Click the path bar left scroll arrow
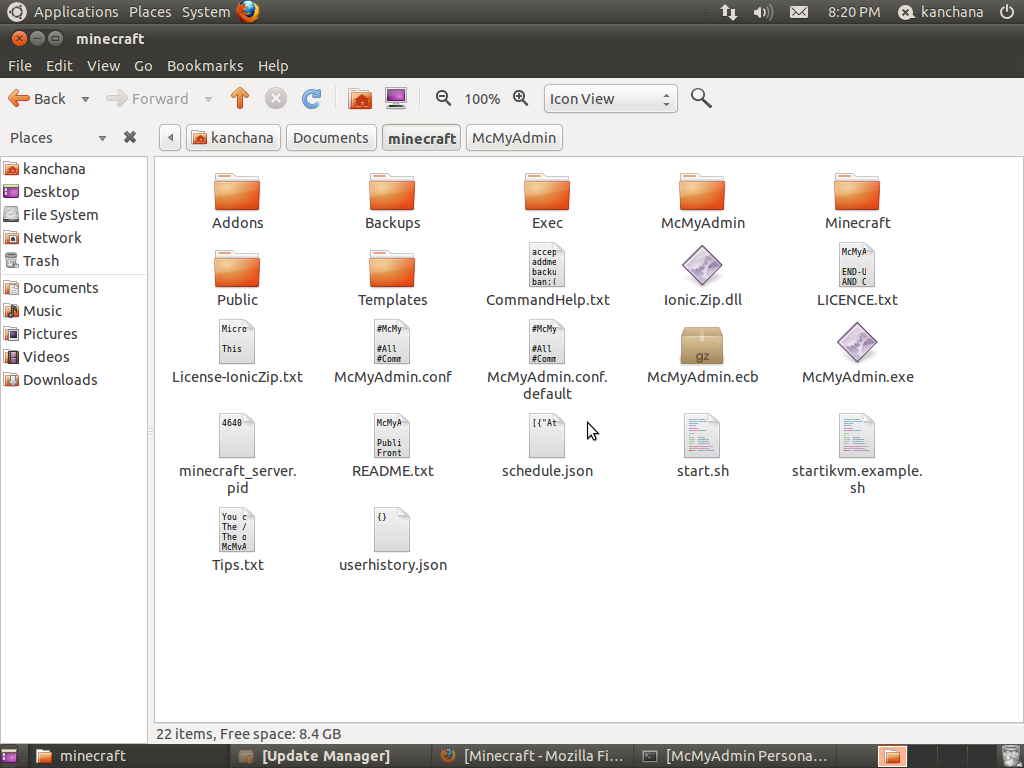Screen dimensions: 1024x768 point(170,138)
